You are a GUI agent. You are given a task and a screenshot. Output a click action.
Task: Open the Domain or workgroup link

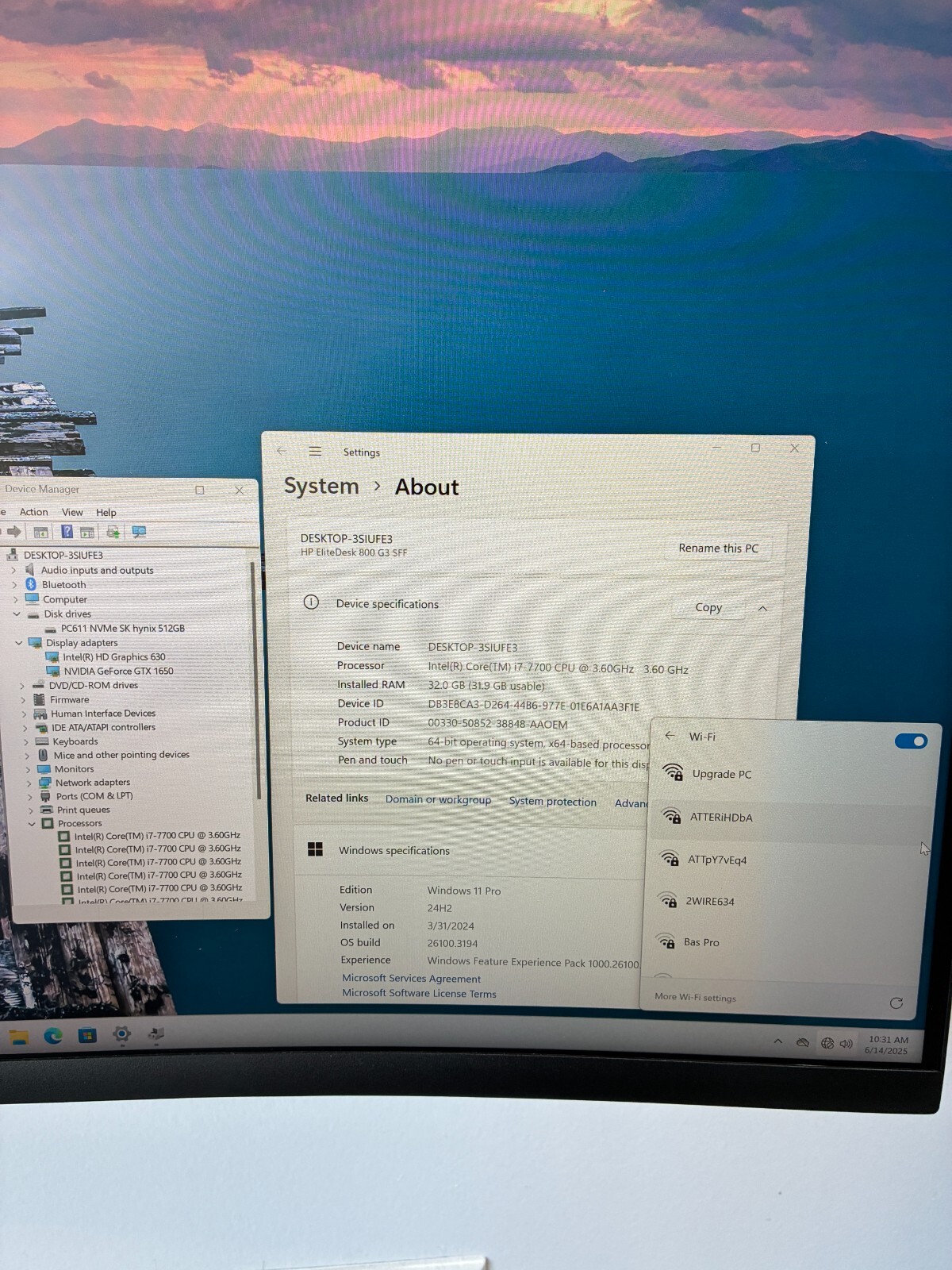(438, 799)
